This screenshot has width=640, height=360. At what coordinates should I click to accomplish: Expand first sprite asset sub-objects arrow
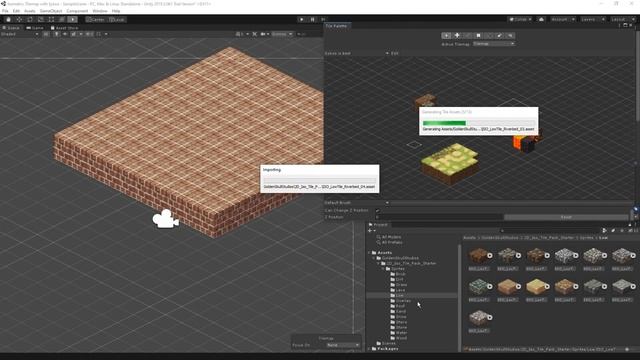tap(490, 256)
